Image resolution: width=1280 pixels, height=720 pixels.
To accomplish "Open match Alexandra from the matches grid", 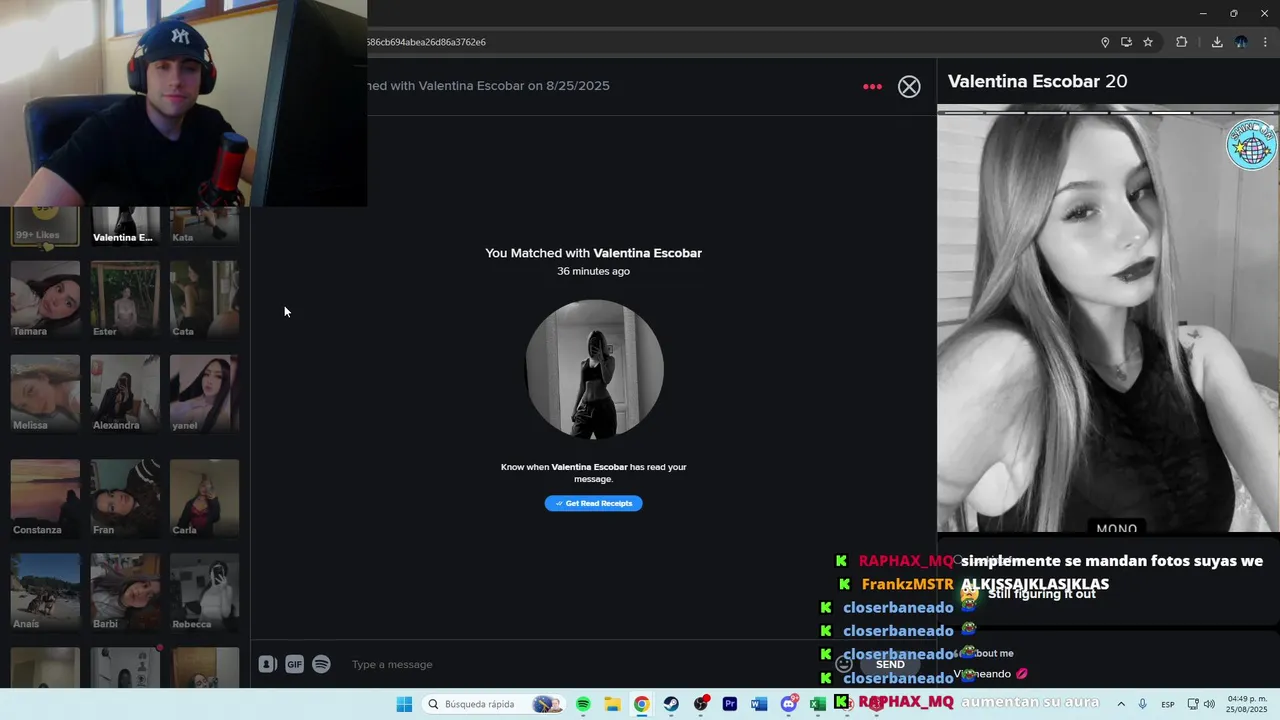I will [125, 393].
